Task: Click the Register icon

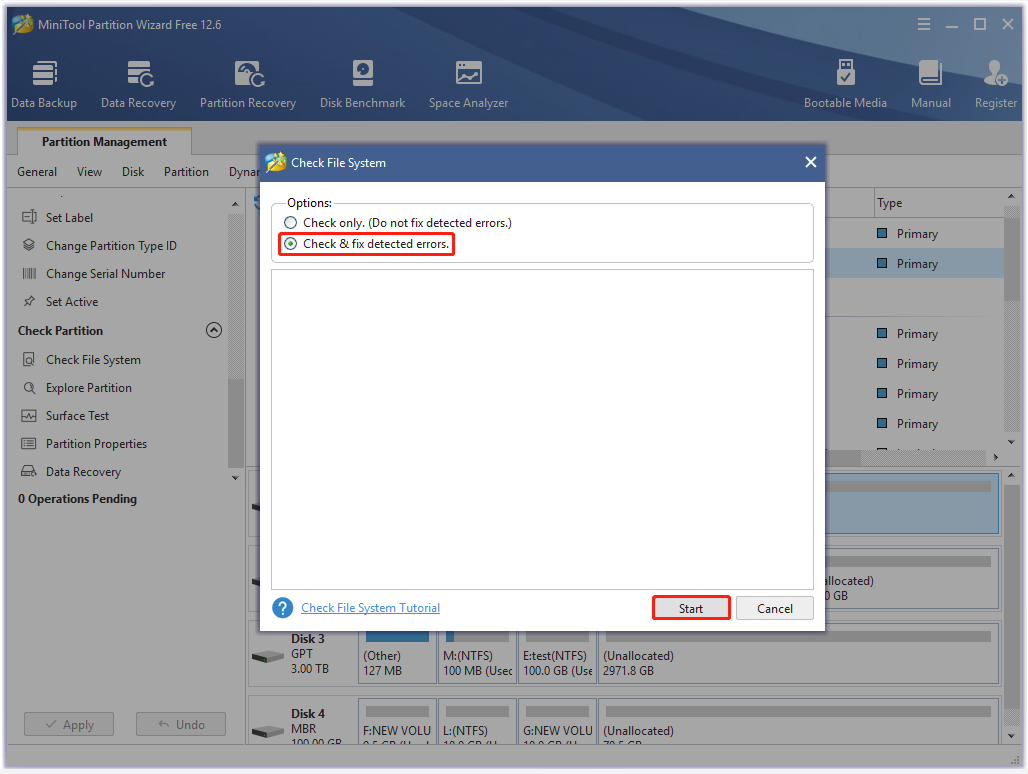Action: pyautogui.click(x=995, y=73)
